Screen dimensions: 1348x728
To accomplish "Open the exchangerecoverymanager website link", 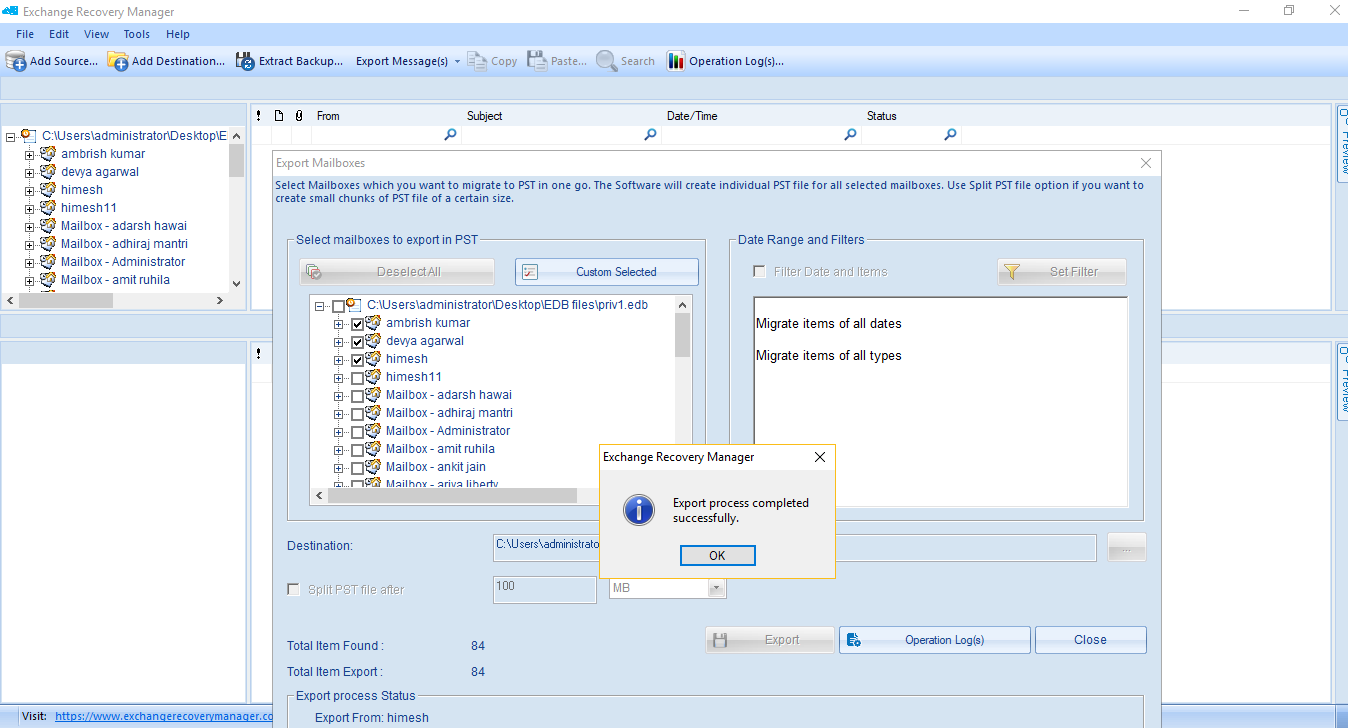I will pyautogui.click(x=164, y=716).
